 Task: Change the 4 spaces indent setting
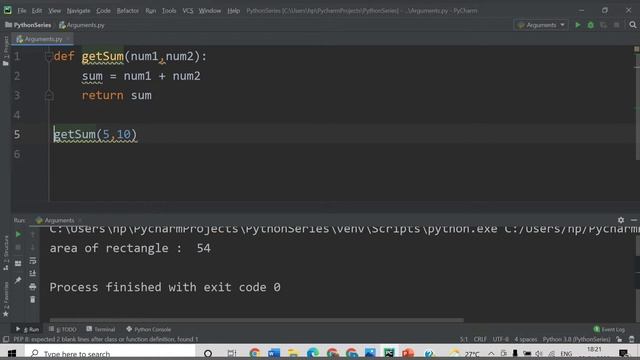click(x=526, y=339)
